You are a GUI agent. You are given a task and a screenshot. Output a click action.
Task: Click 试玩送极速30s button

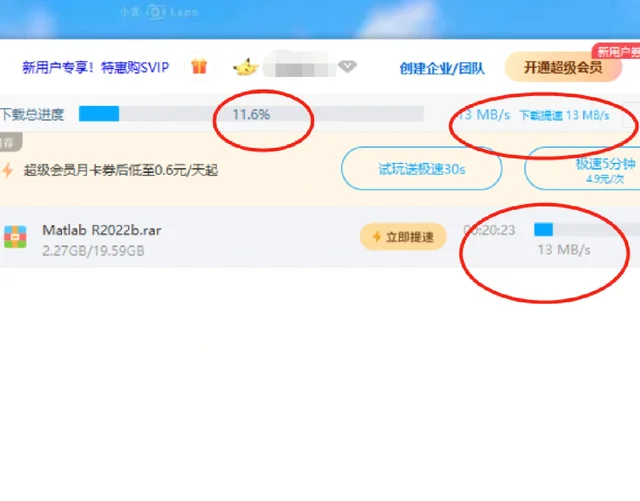pyautogui.click(x=421, y=169)
